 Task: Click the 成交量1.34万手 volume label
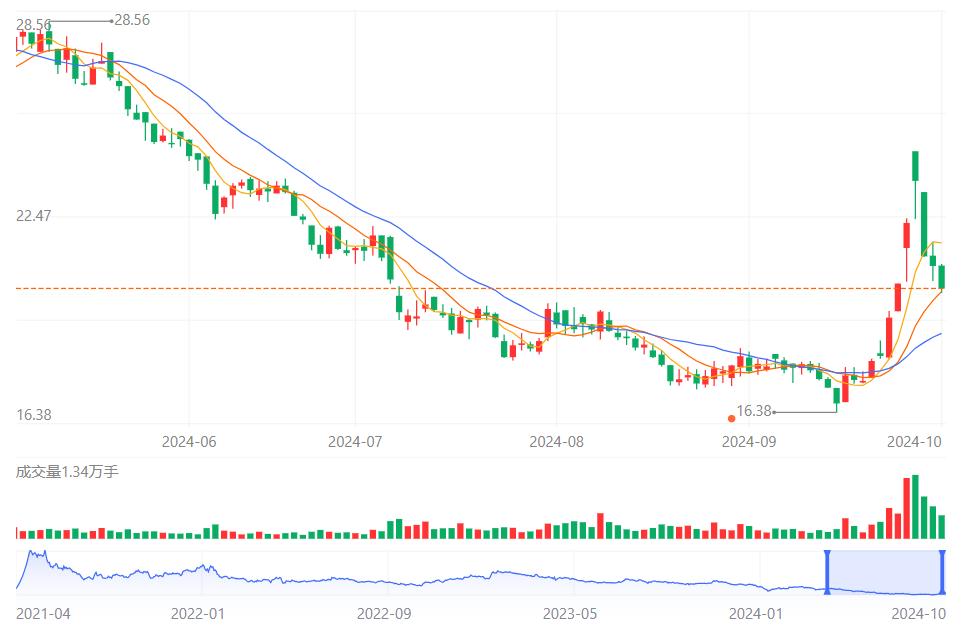tap(66, 471)
